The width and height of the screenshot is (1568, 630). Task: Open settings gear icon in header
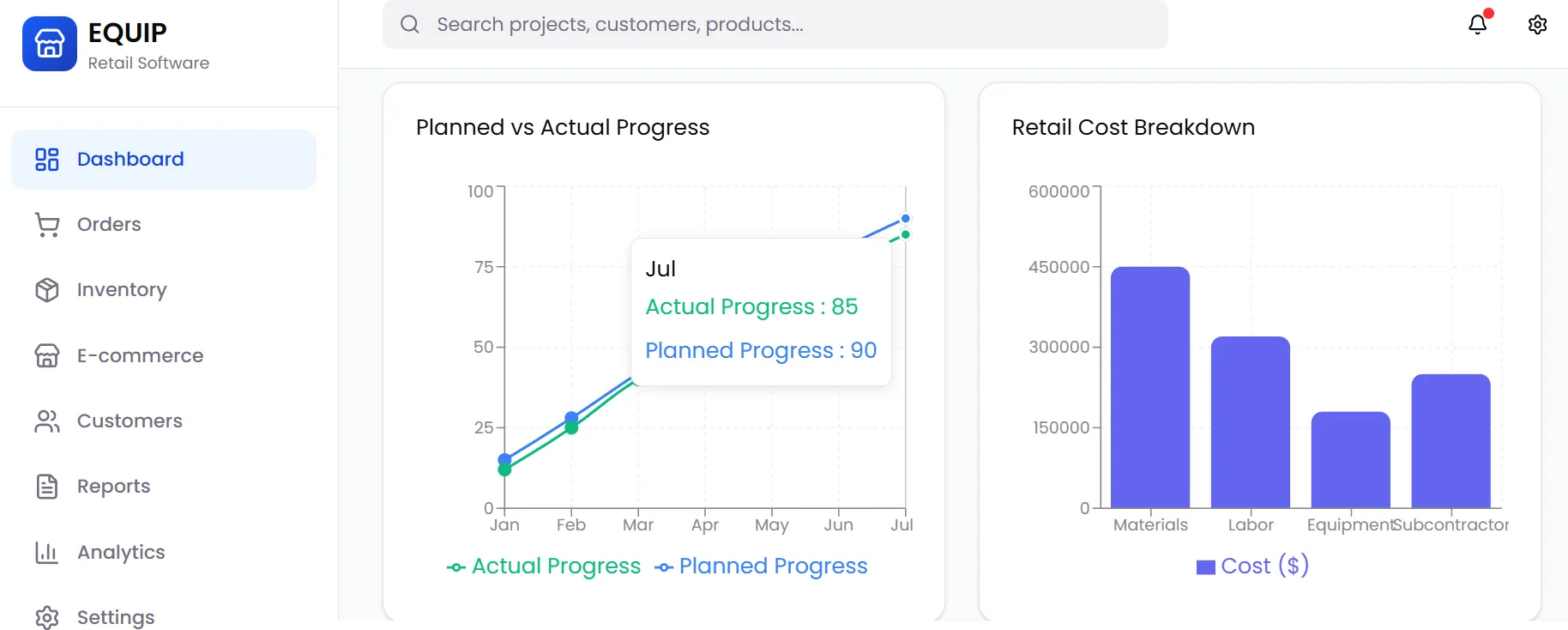1537,24
